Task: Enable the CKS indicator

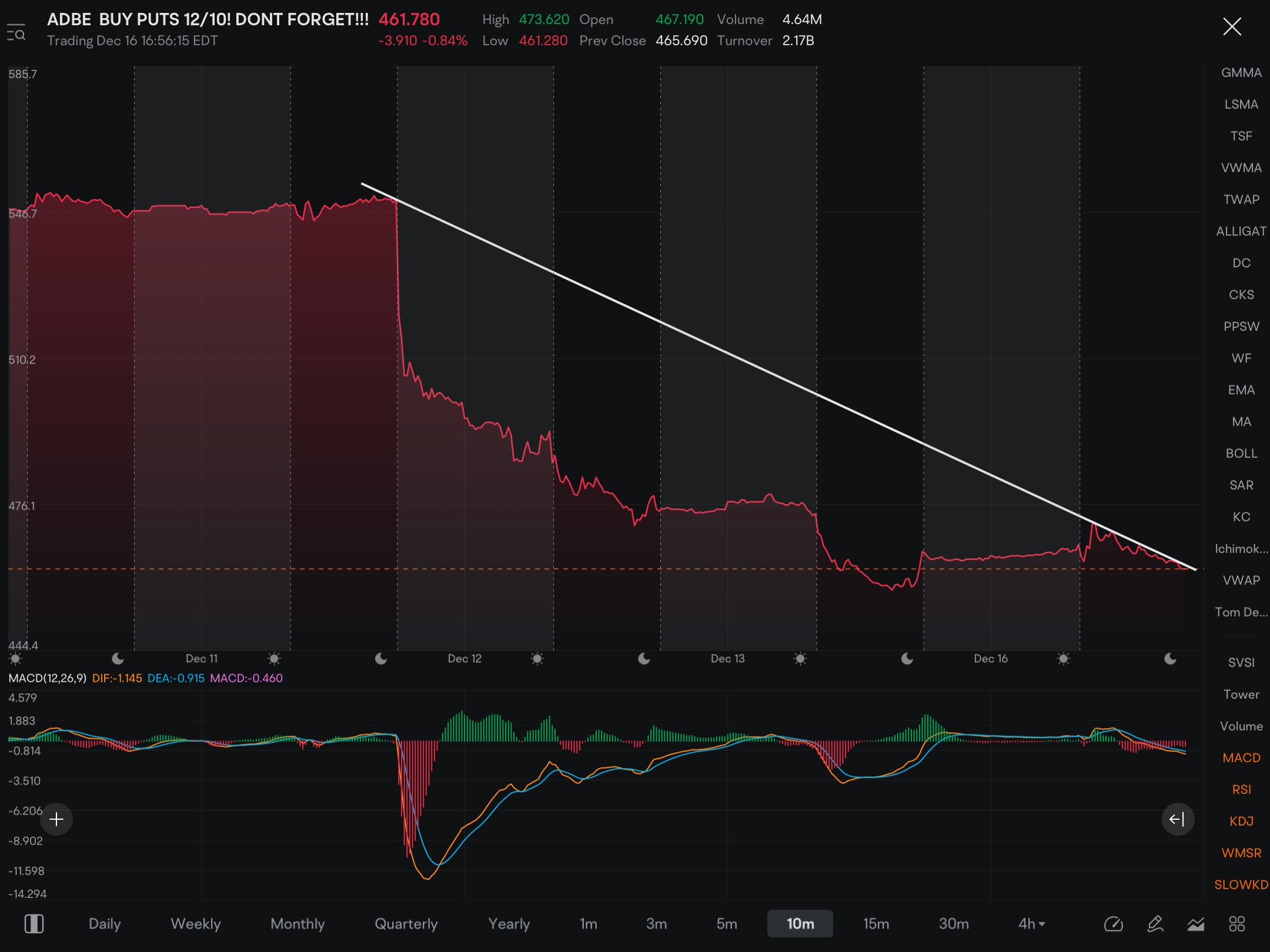Action: click(x=1241, y=295)
